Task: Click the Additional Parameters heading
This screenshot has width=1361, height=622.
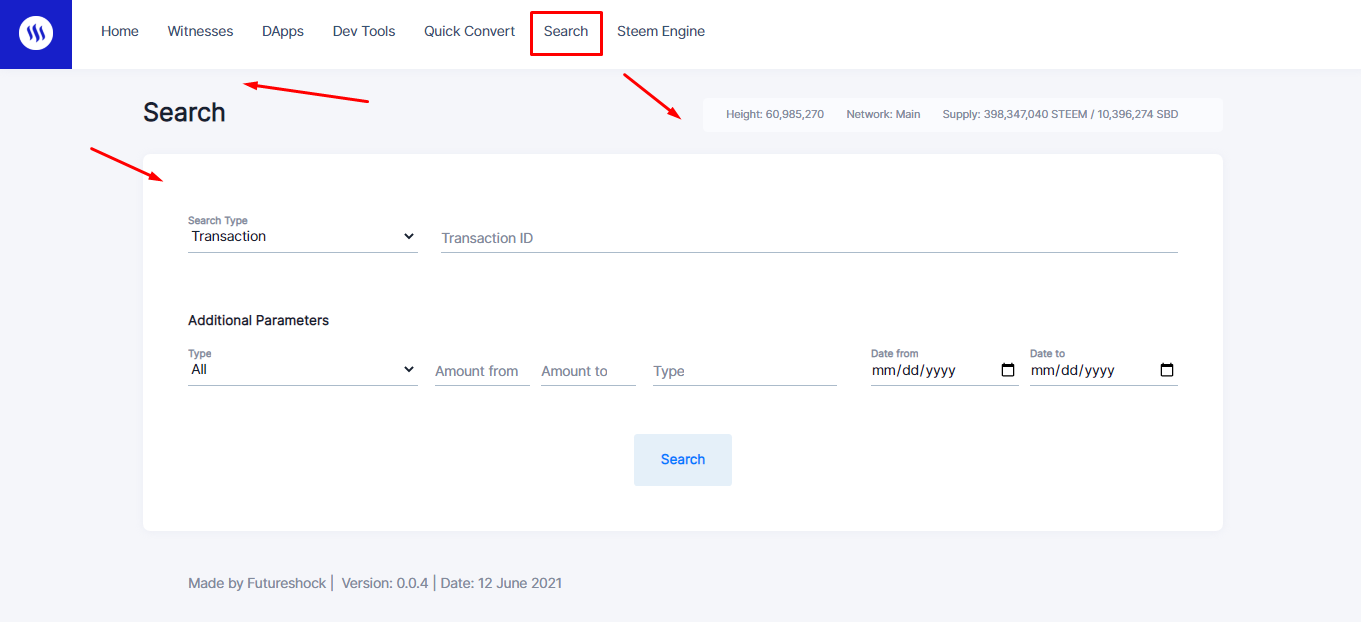Action: 258,321
